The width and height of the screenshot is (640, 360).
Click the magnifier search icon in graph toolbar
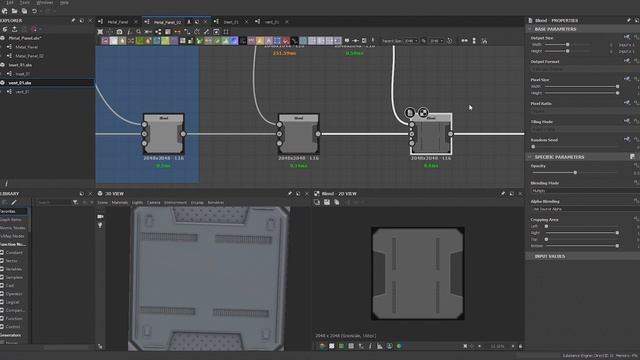click(x=139, y=32)
